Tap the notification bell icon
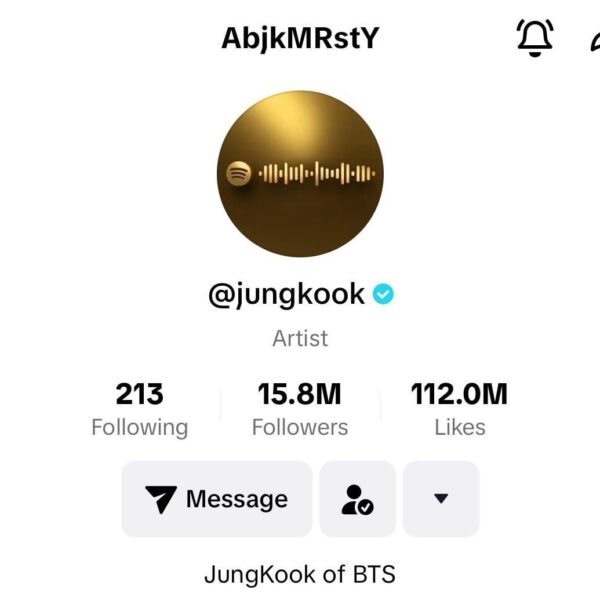 point(535,38)
